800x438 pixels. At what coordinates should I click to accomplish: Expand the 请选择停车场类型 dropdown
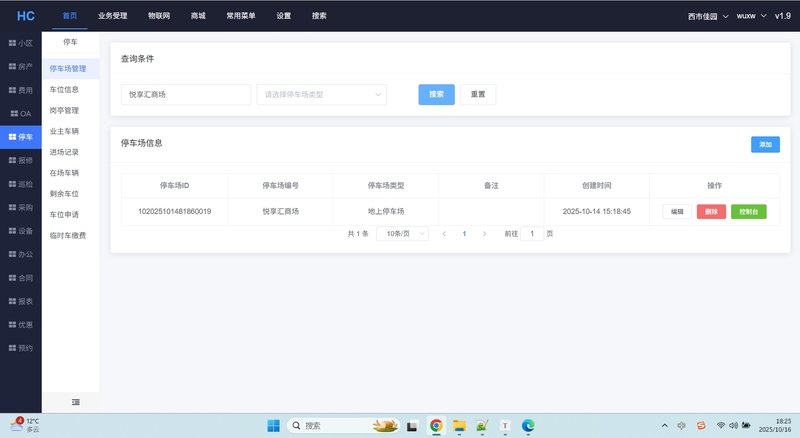[x=322, y=94]
